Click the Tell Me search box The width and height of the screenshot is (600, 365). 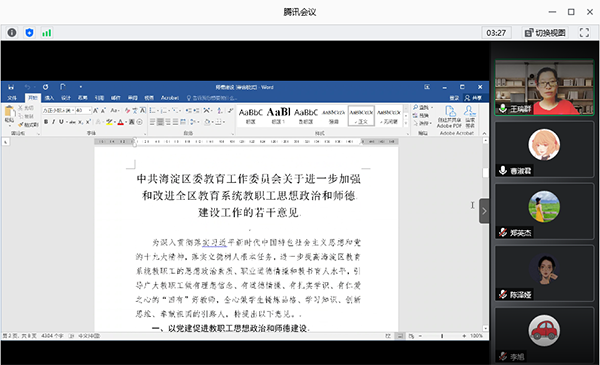[212, 98]
